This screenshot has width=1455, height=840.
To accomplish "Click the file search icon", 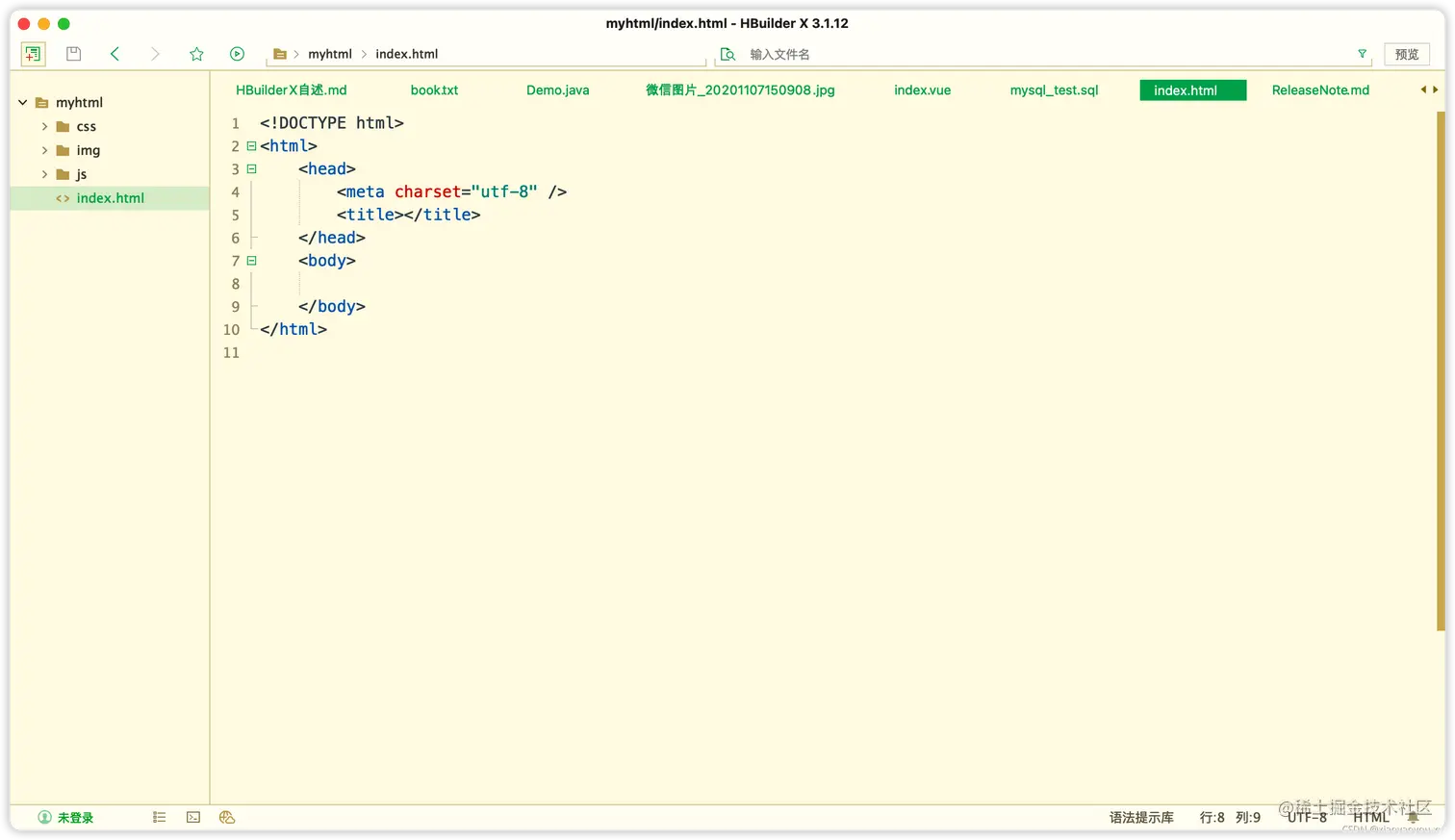I will click(728, 54).
